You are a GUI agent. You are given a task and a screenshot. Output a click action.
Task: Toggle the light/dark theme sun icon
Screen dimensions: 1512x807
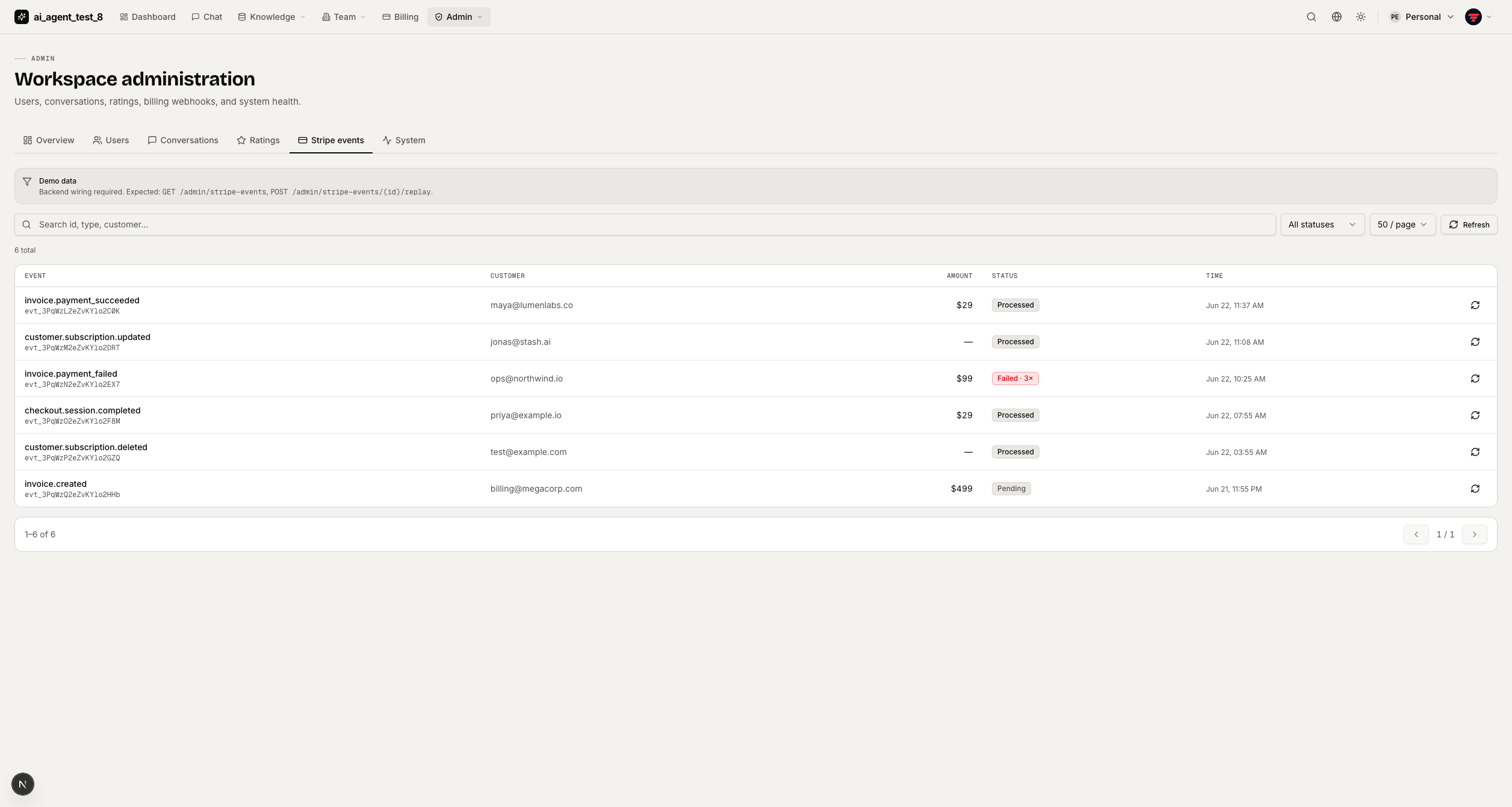coord(1360,17)
